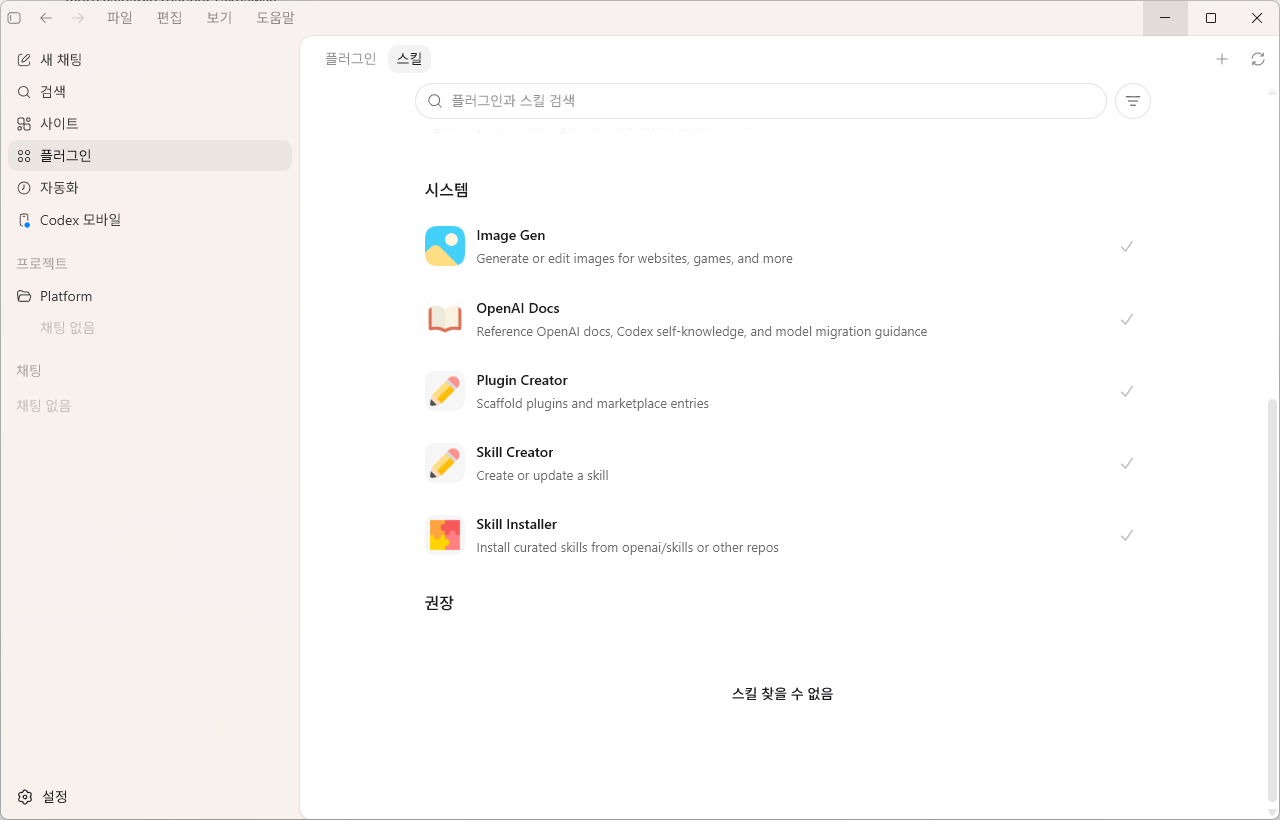Click the 권장 section heading

[x=439, y=603]
